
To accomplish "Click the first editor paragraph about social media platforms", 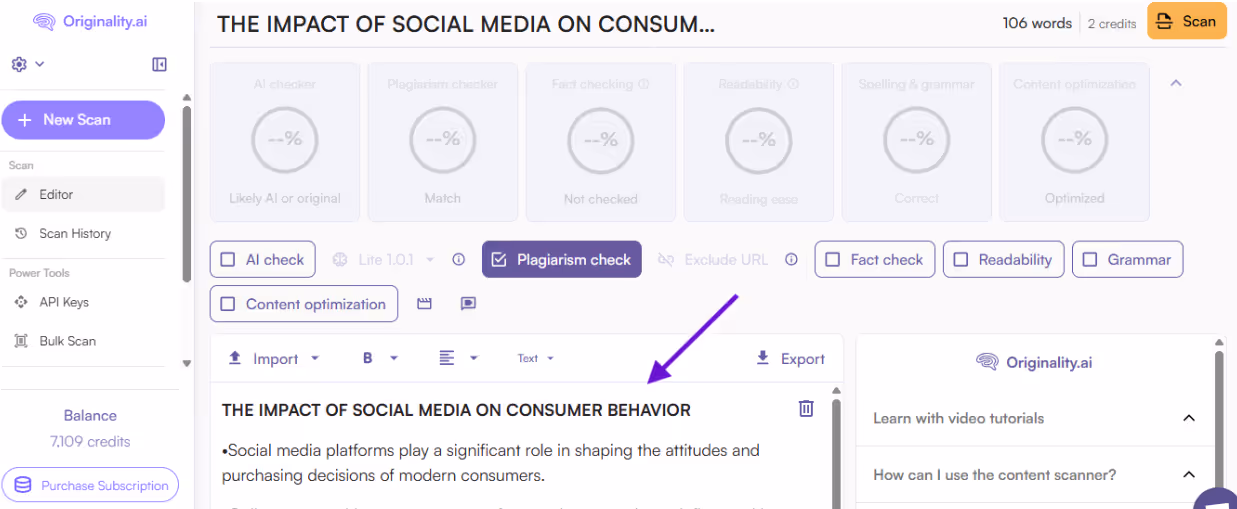I will 491,463.
